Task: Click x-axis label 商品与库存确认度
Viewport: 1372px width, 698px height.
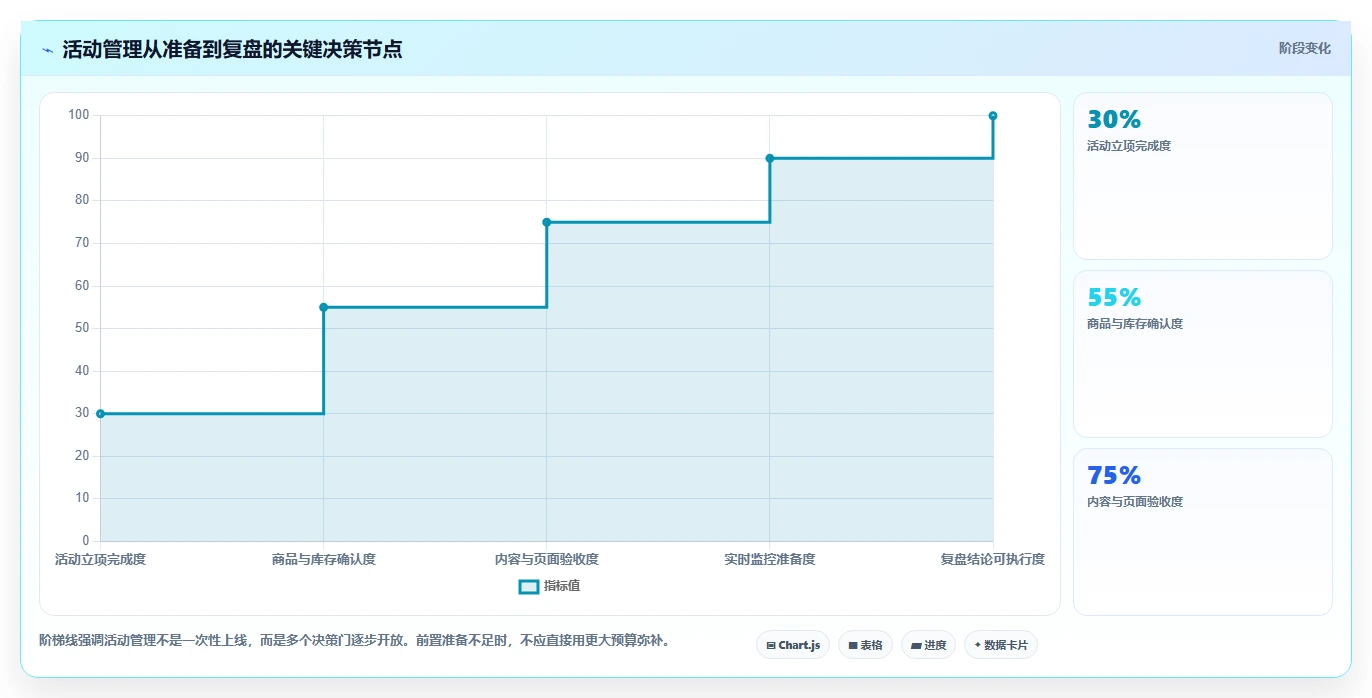Action: [x=323, y=559]
